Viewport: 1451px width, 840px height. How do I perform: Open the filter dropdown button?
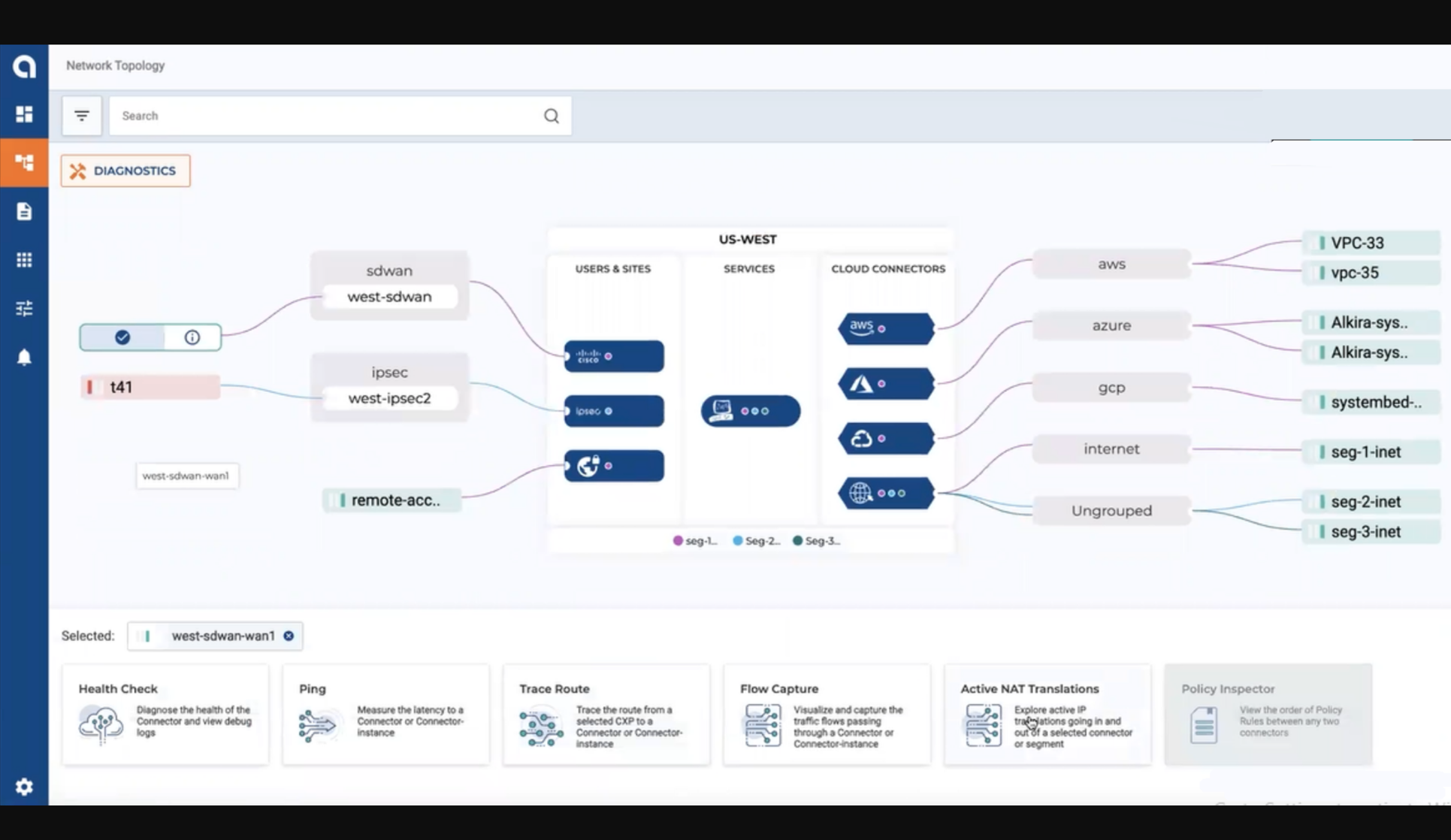click(x=81, y=116)
